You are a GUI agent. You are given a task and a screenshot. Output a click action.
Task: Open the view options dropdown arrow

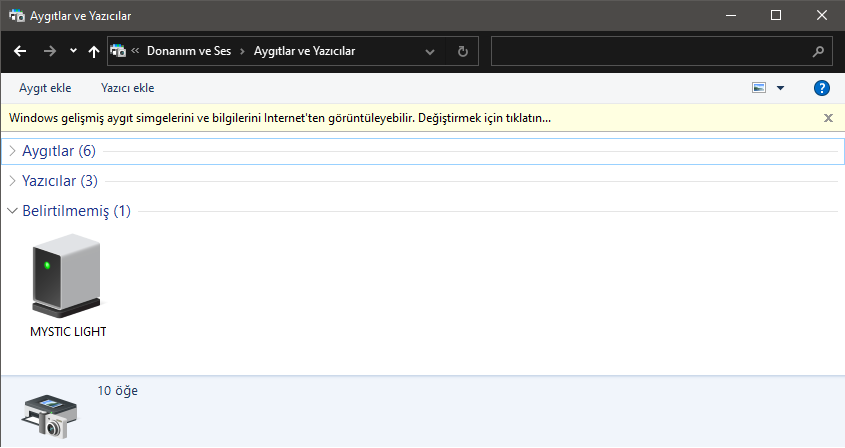point(780,88)
